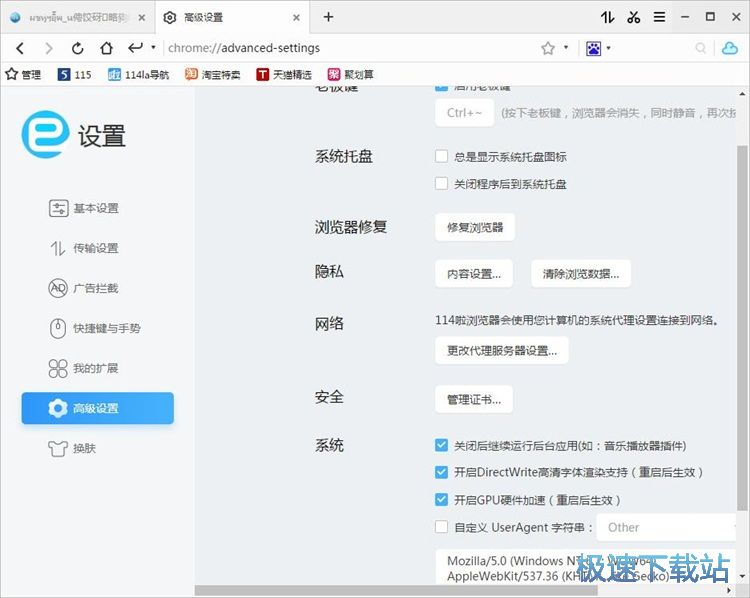Click the Baidu paw search icon
The image size is (750, 598).
(x=593, y=48)
